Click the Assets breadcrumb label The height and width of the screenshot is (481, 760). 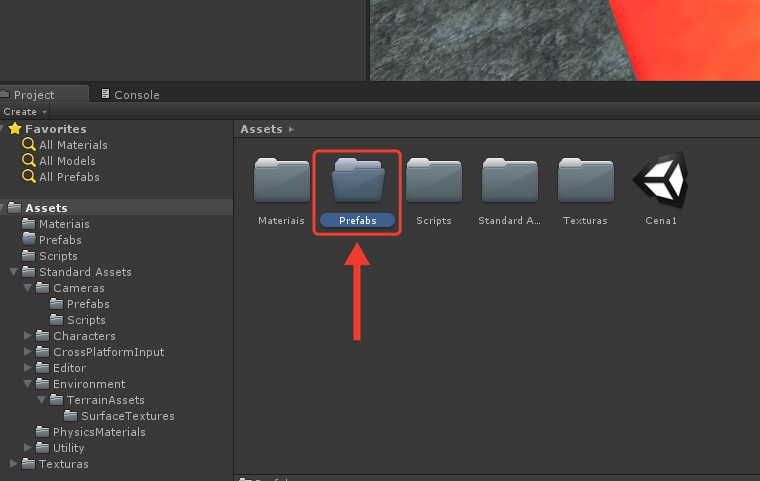point(261,129)
